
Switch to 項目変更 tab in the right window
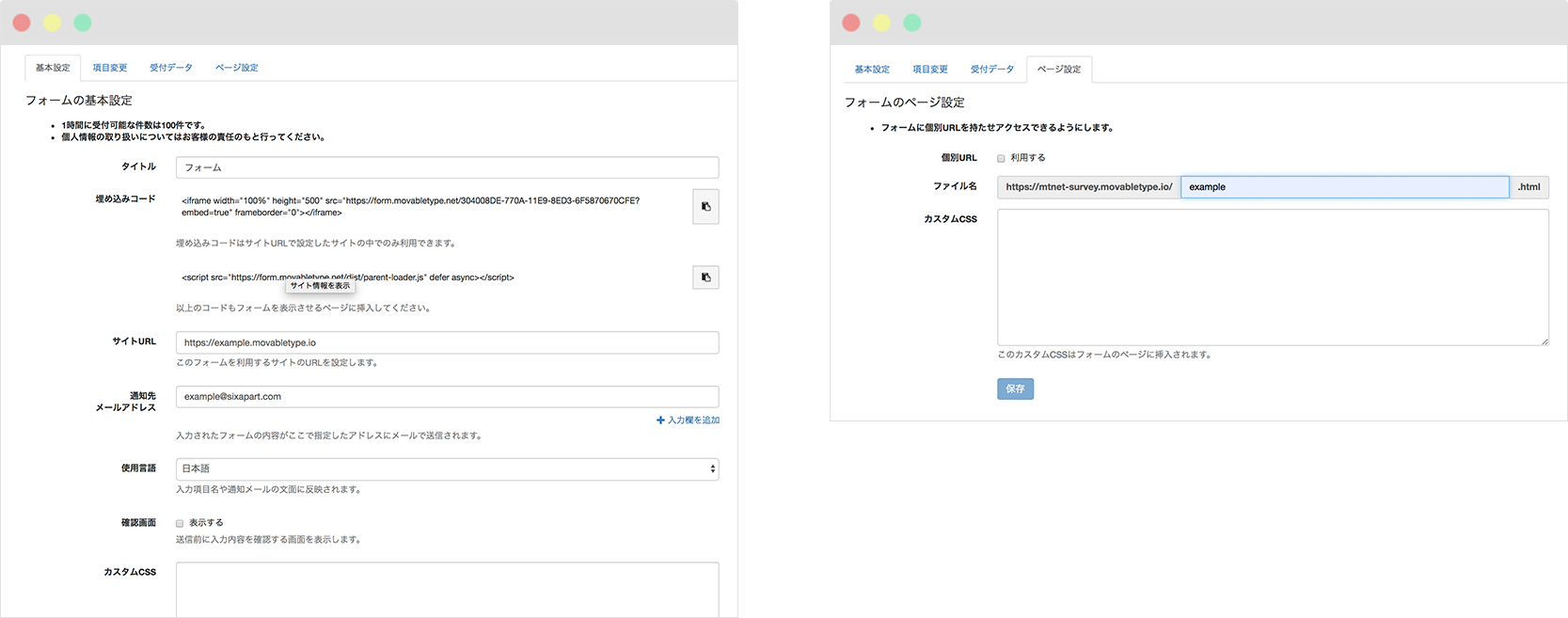point(930,70)
